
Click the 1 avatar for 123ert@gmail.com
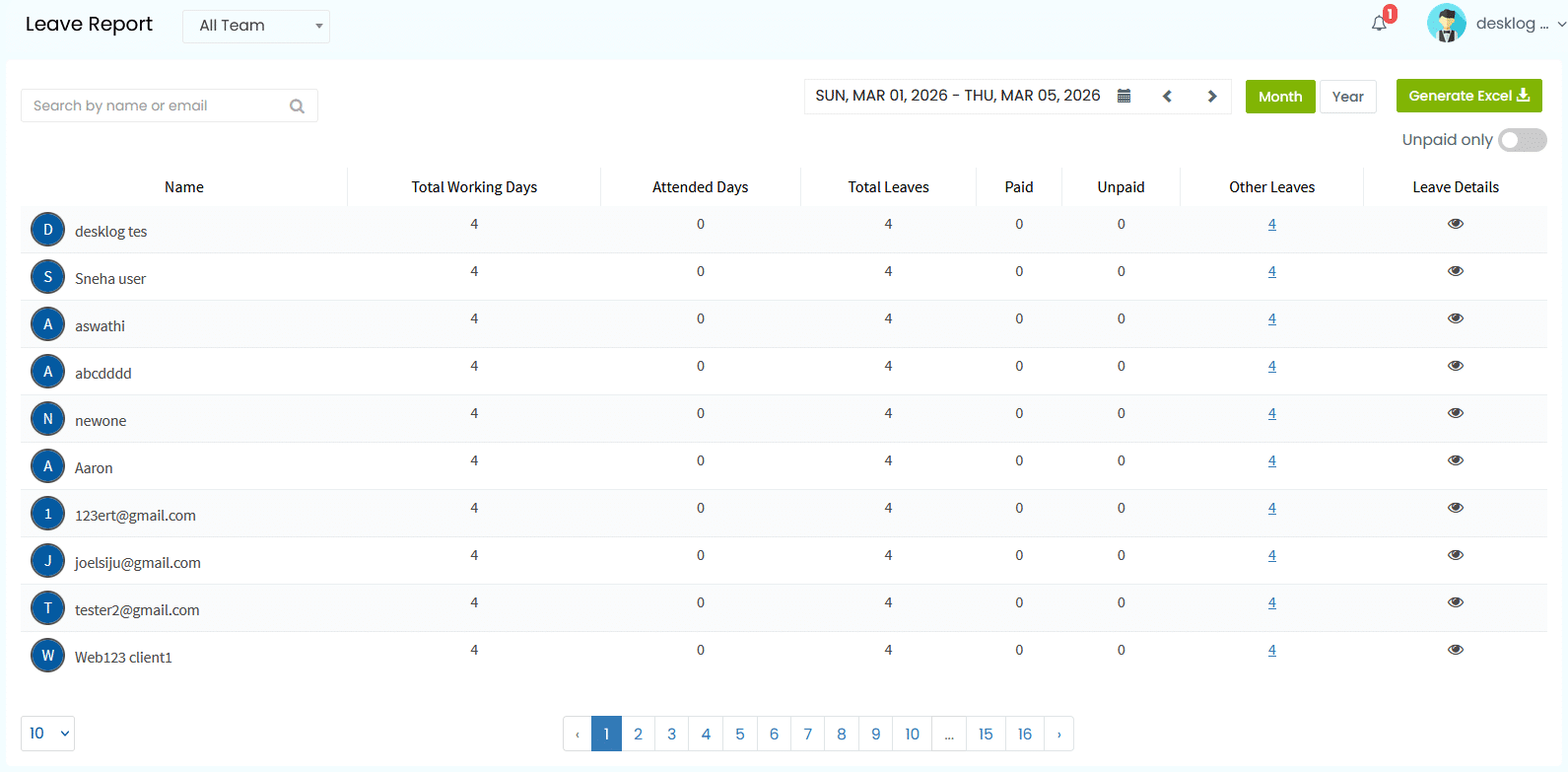(47, 514)
